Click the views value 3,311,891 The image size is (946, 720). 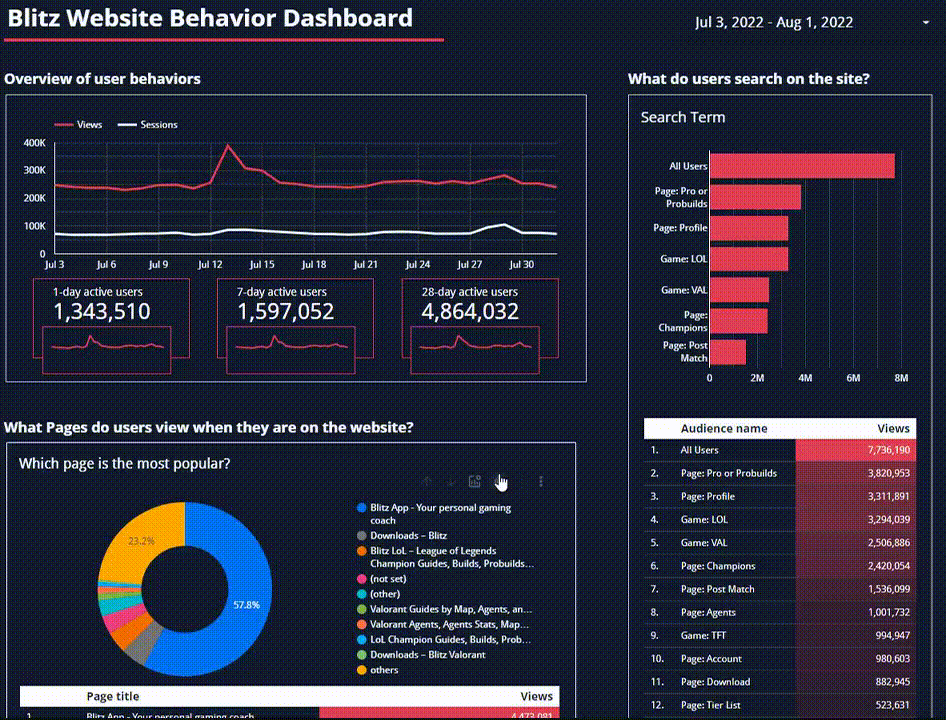(x=889, y=496)
